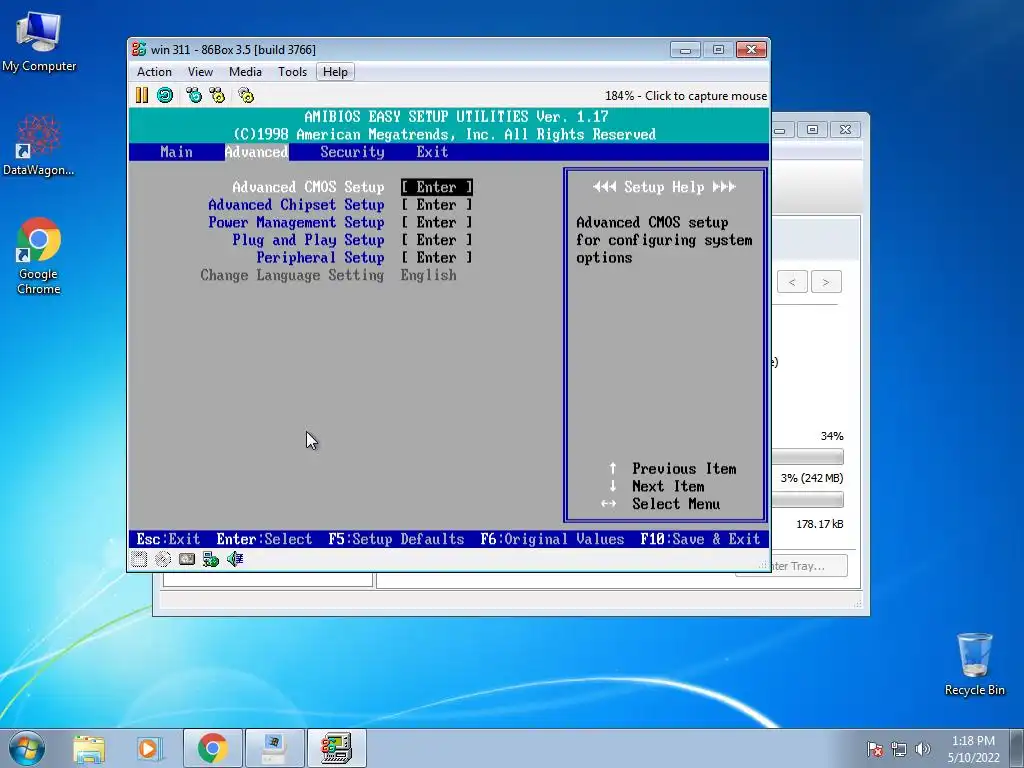The width and height of the screenshot is (1024, 768).
Task: Open Windows Explorer from taskbar
Action: pos(89,748)
